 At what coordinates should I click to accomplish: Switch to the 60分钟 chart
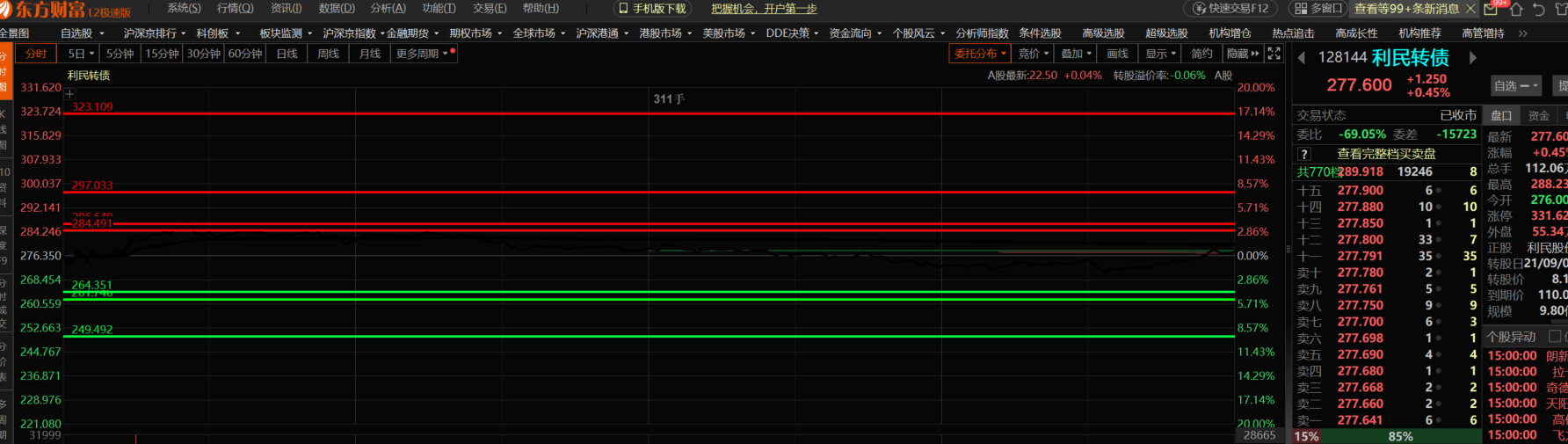(x=245, y=54)
